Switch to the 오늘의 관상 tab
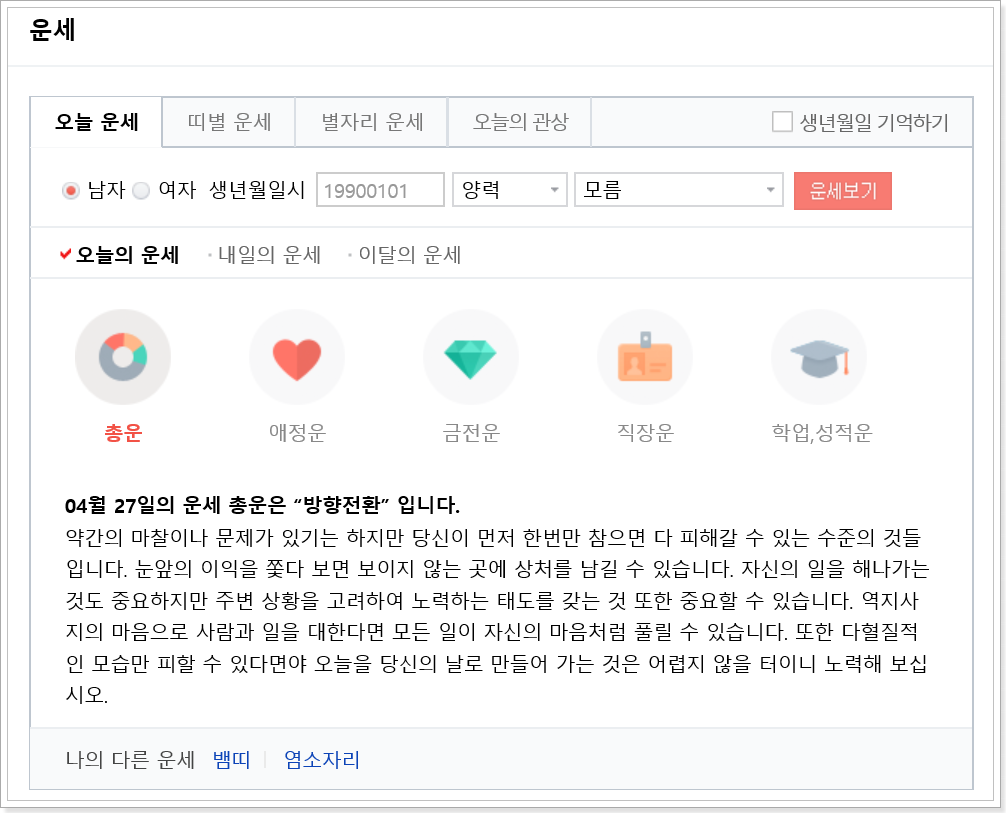 pyautogui.click(x=520, y=122)
